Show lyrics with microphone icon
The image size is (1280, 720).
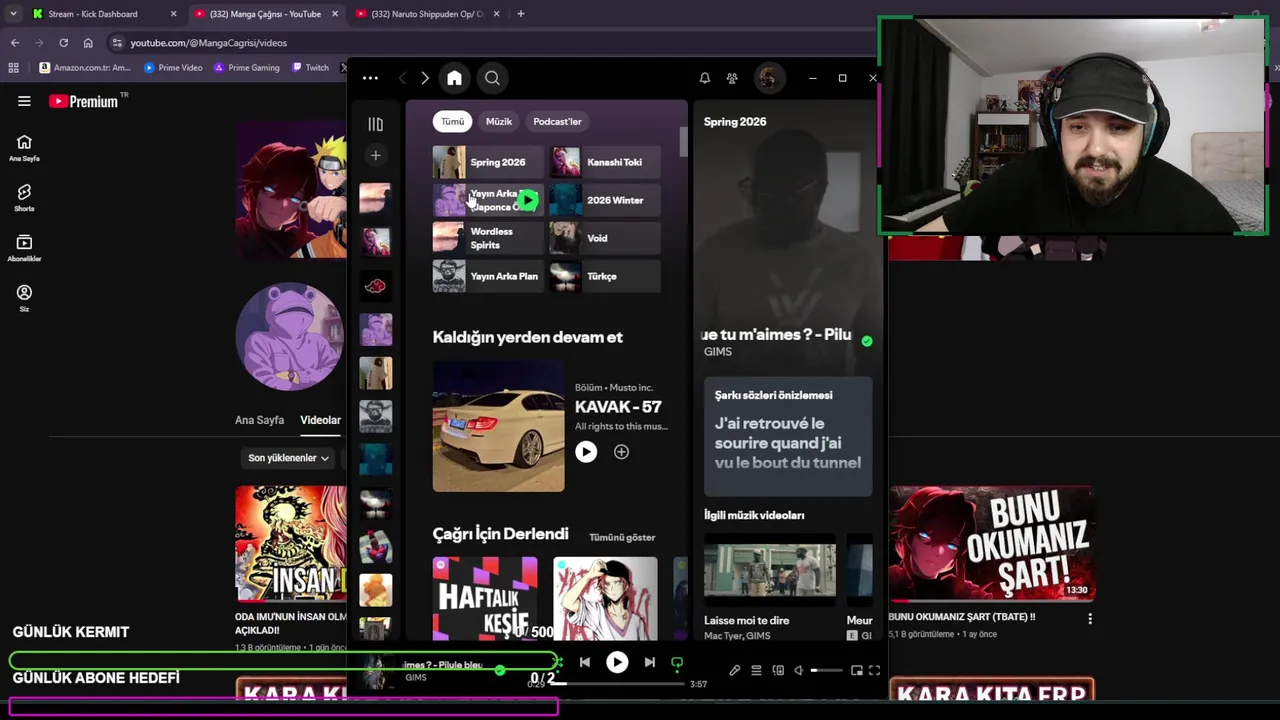click(x=734, y=670)
